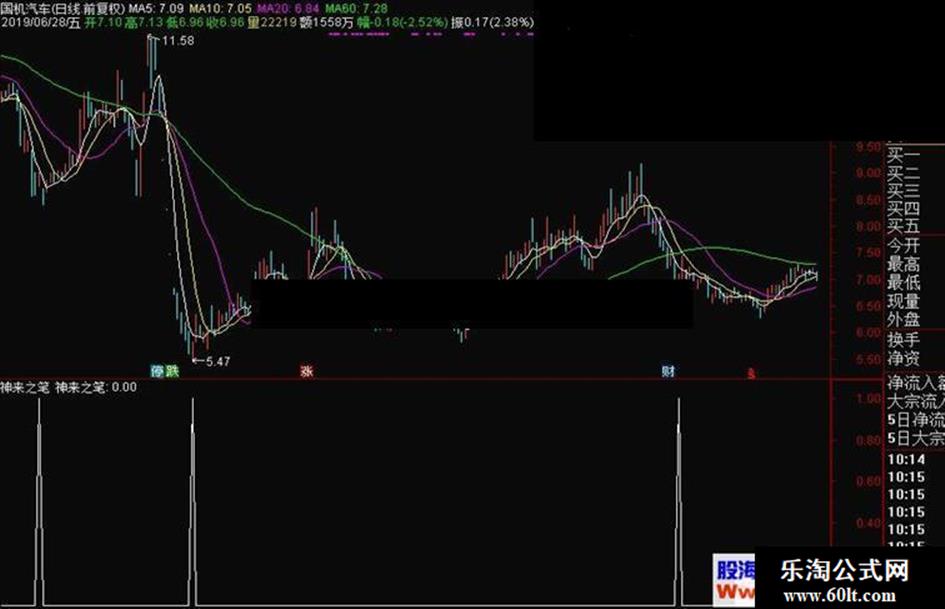The width and height of the screenshot is (945, 609).
Task: Select the MA20: 6.84 indicator label
Action: point(288,8)
